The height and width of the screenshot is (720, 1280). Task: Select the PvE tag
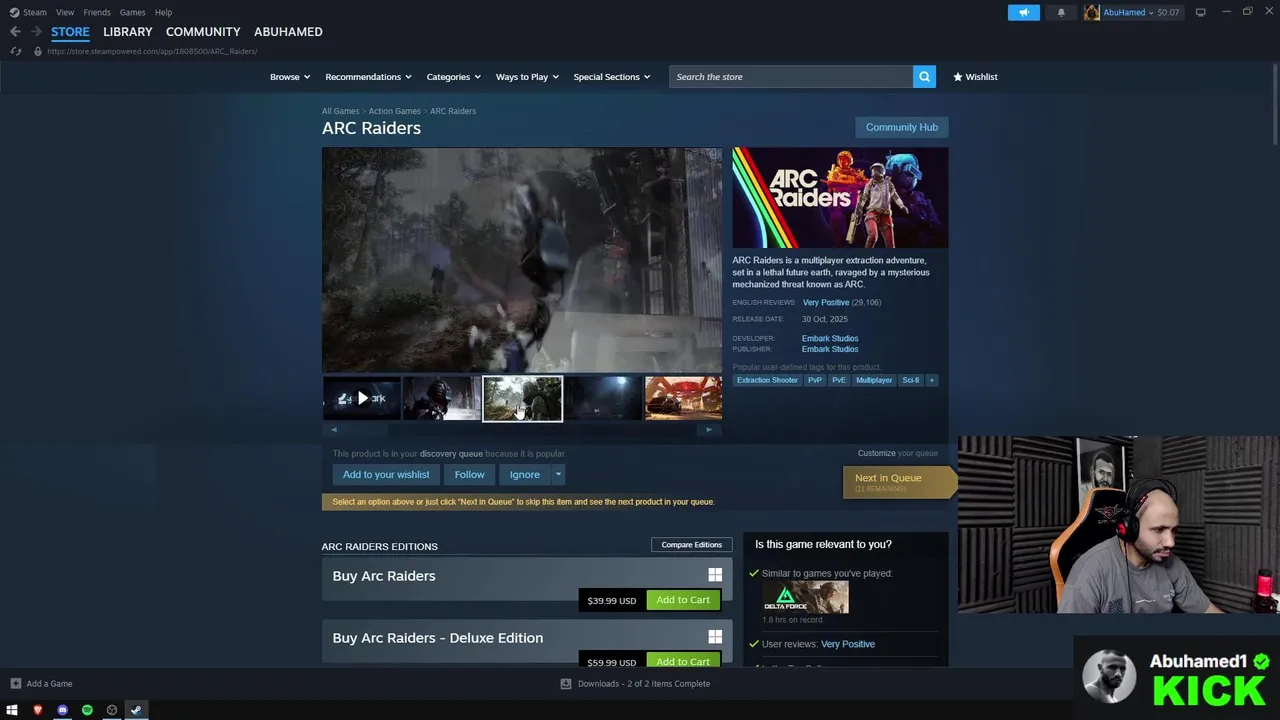[x=838, y=380]
